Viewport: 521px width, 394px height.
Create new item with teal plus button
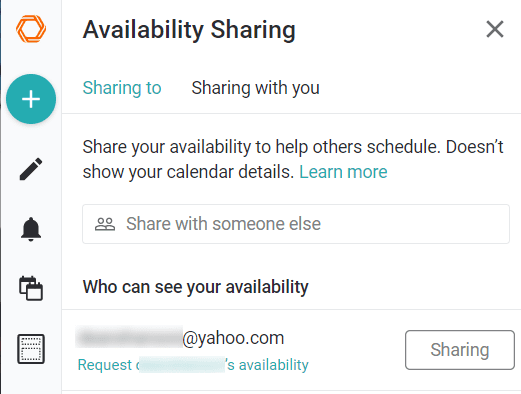pos(31,99)
